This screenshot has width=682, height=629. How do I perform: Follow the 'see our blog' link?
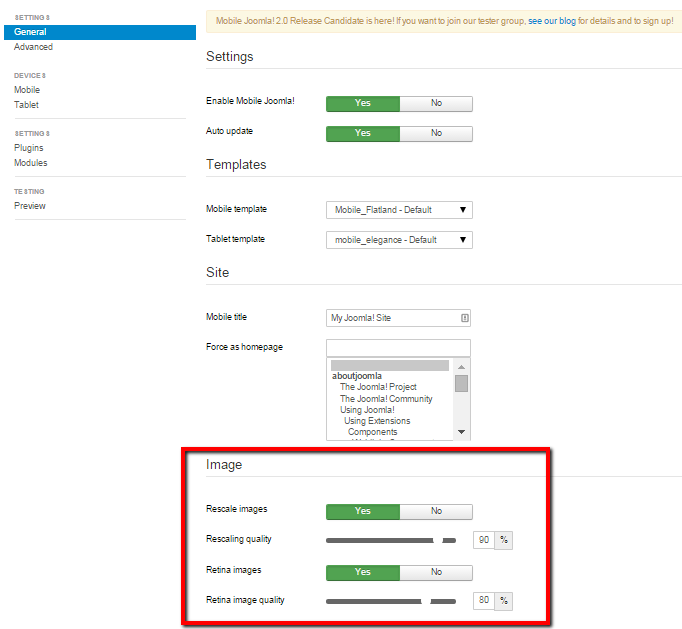(552, 21)
